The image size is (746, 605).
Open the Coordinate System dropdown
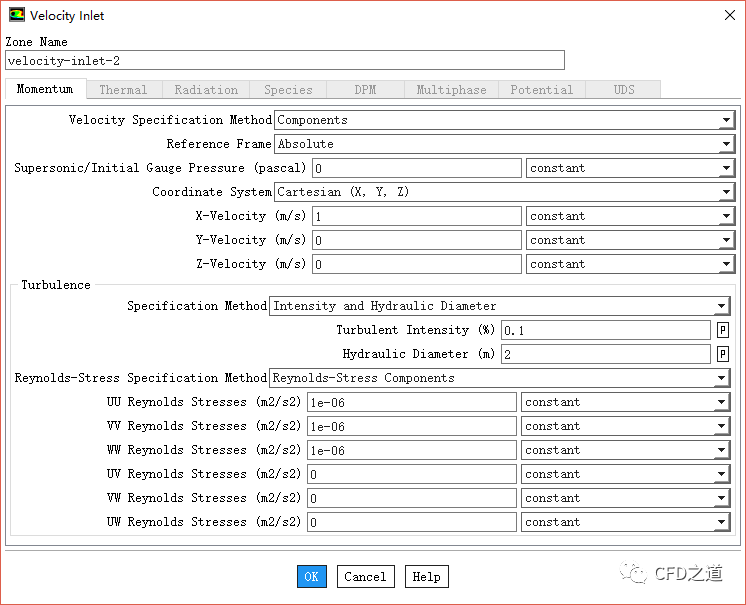pos(504,192)
